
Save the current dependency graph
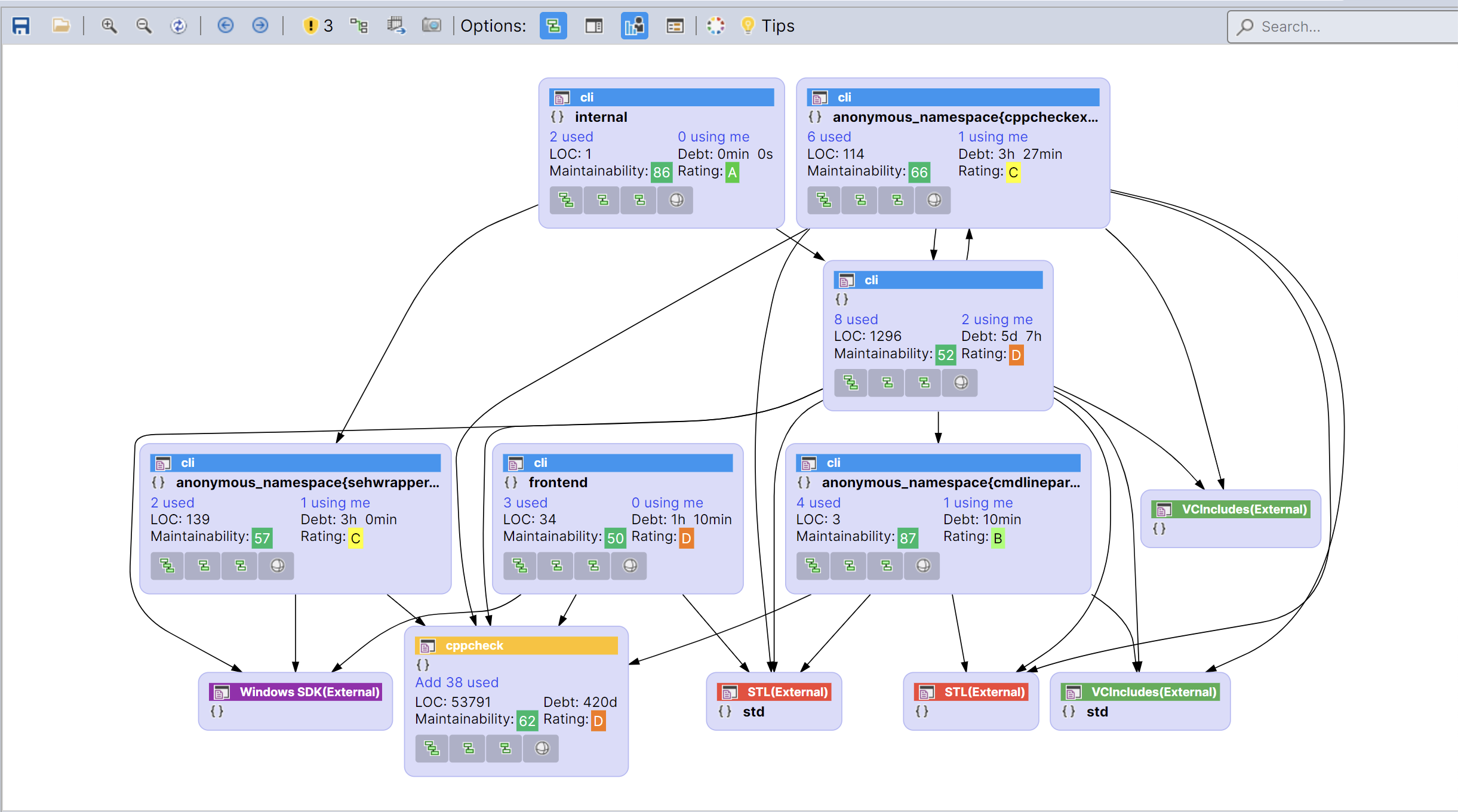click(21, 26)
